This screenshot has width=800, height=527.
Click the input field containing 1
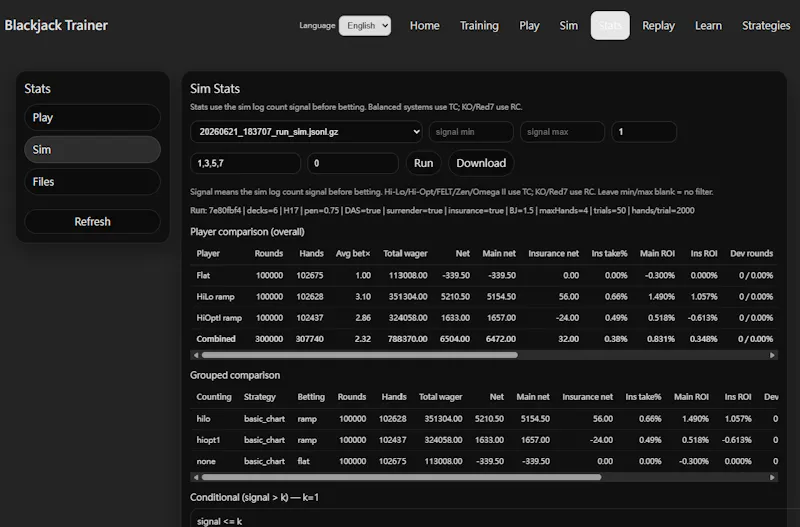(644, 132)
